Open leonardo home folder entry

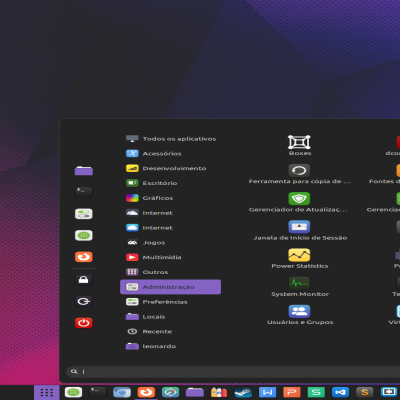click(170, 346)
